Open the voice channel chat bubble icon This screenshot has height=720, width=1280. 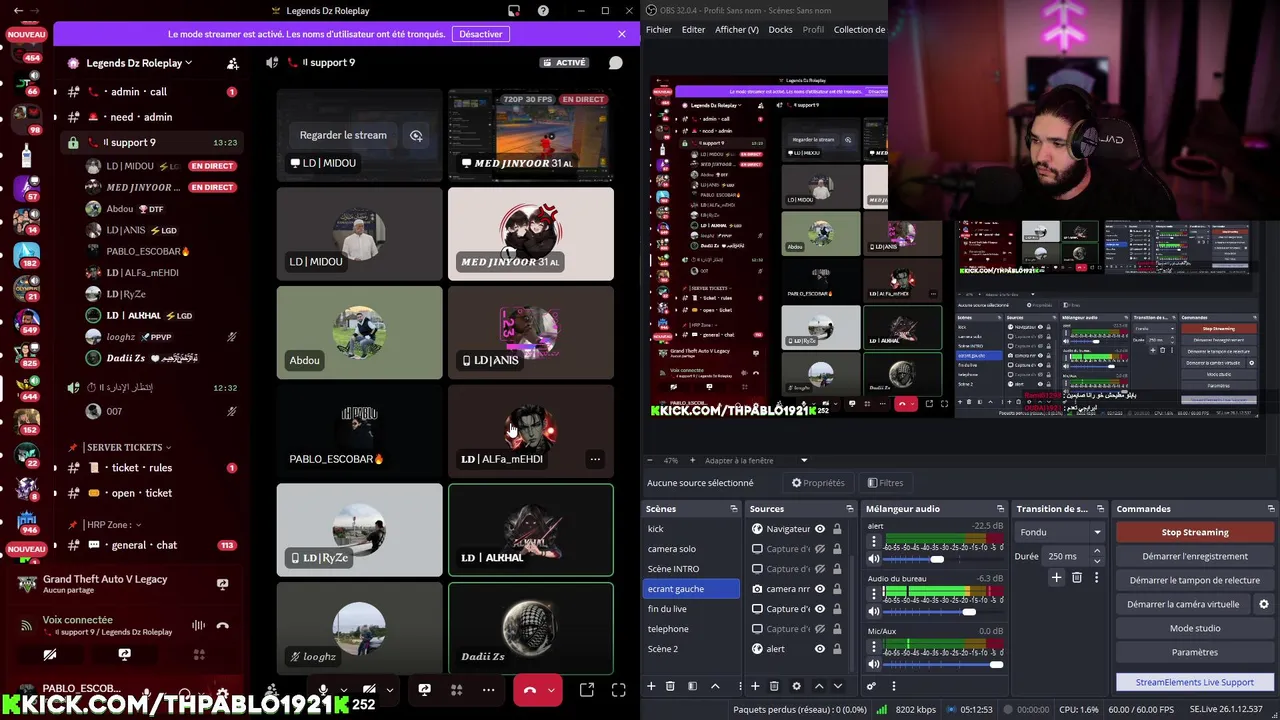tap(616, 62)
